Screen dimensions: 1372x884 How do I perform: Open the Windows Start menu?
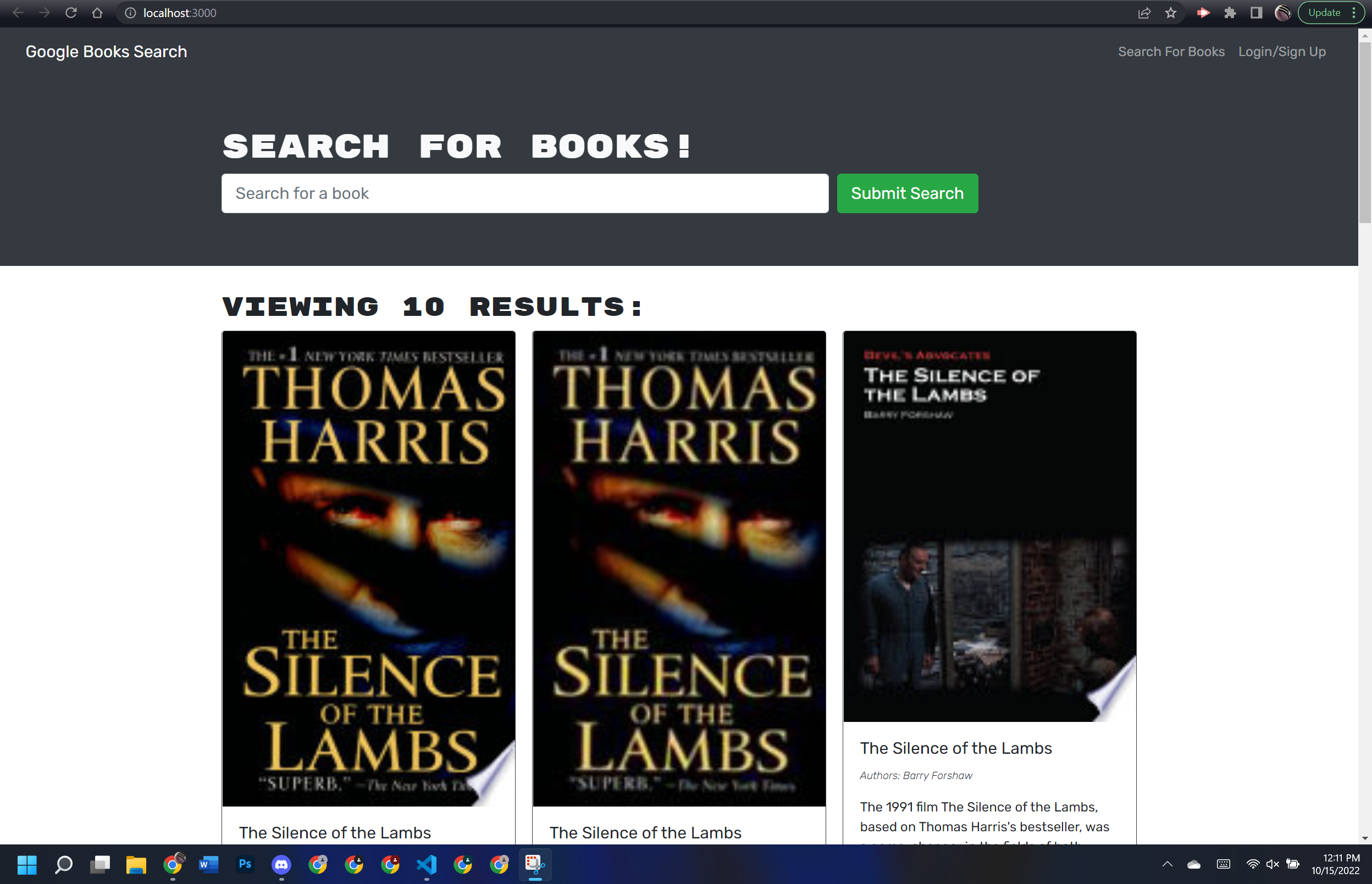click(x=26, y=864)
